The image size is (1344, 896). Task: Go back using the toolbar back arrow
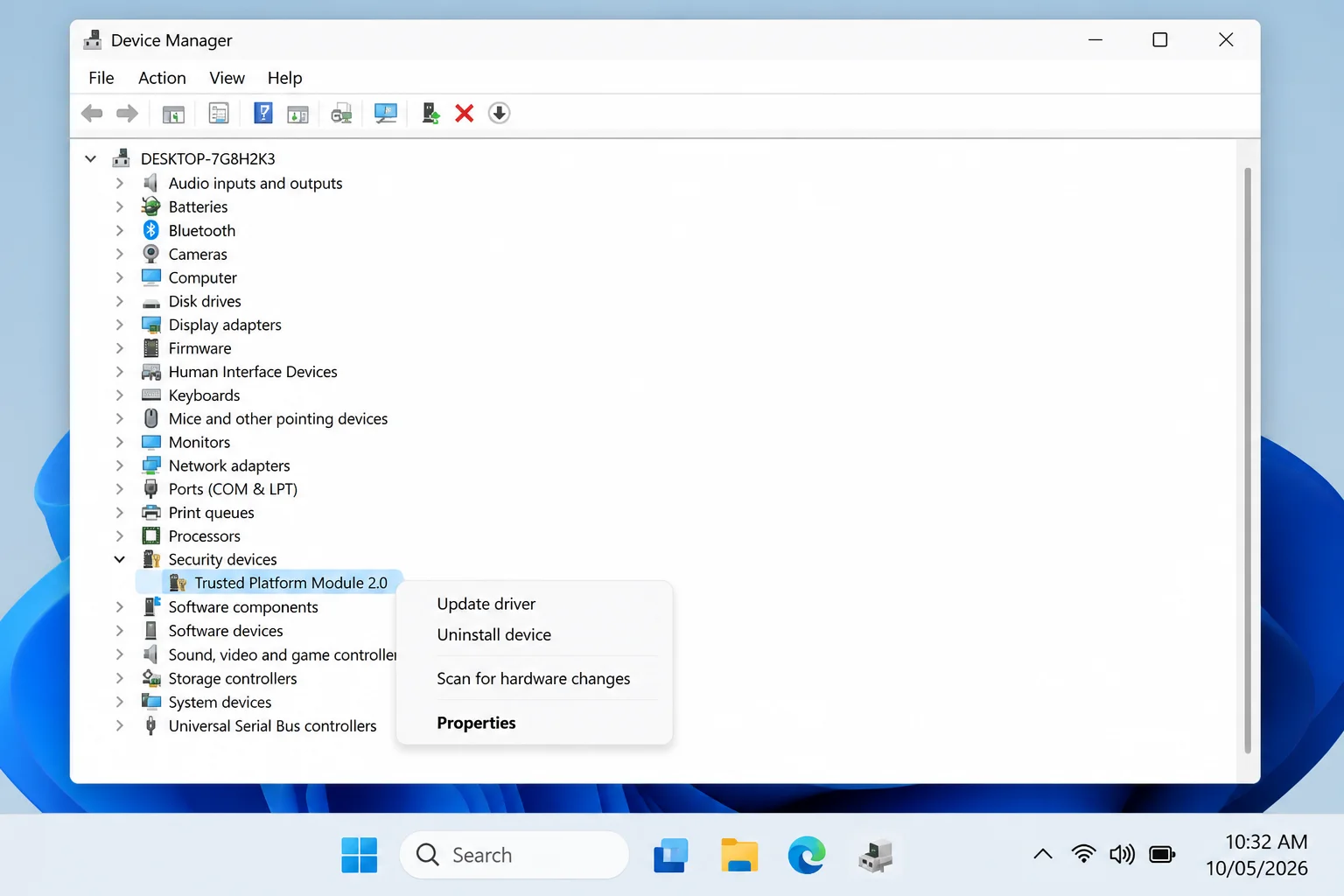tap(92, 113)
